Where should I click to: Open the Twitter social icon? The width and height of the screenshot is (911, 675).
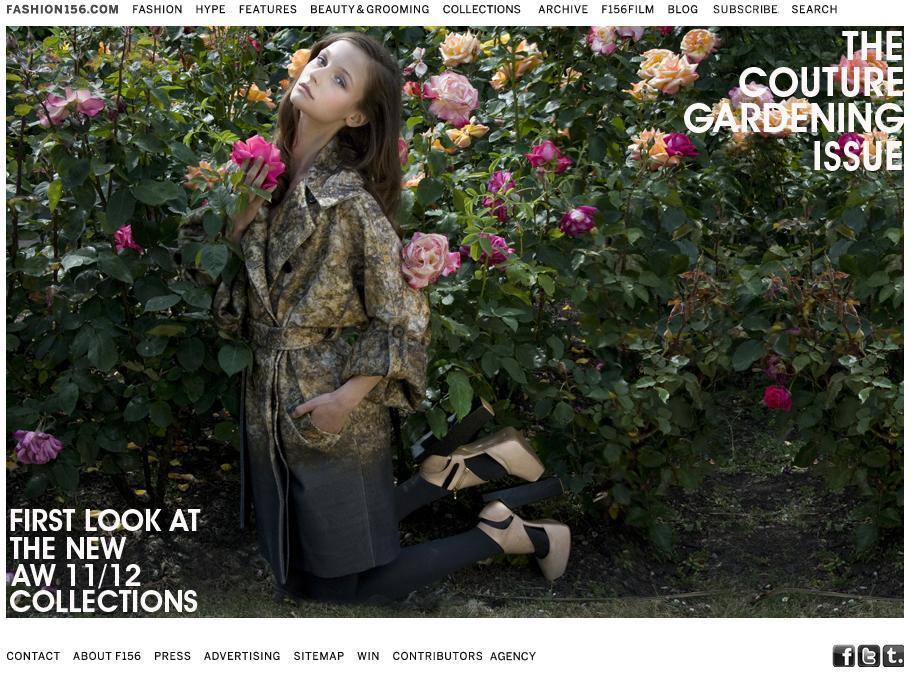pyautogui.click(x=869, y=656)
